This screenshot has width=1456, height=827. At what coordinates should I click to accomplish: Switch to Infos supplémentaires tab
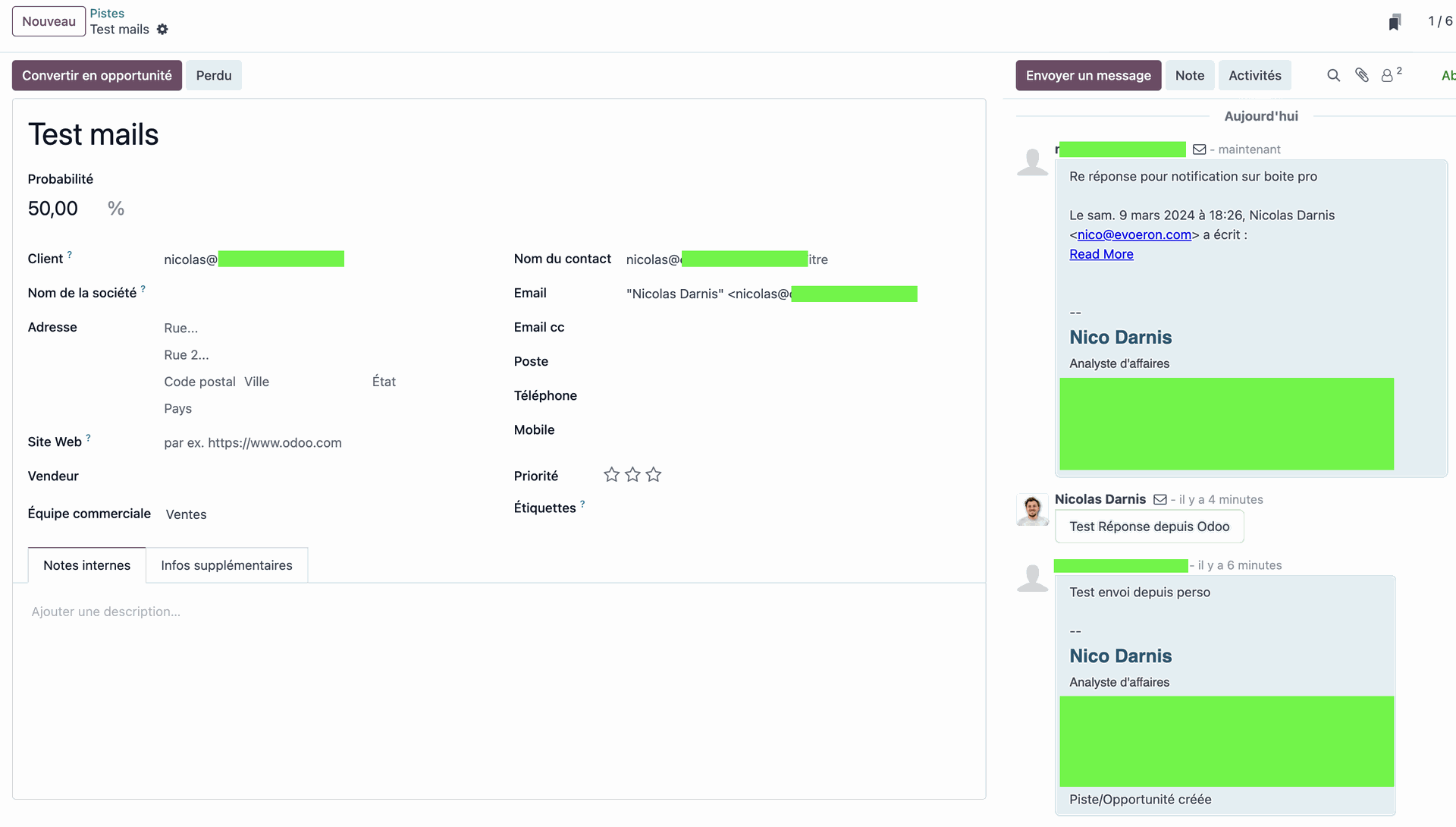[226, 565]
